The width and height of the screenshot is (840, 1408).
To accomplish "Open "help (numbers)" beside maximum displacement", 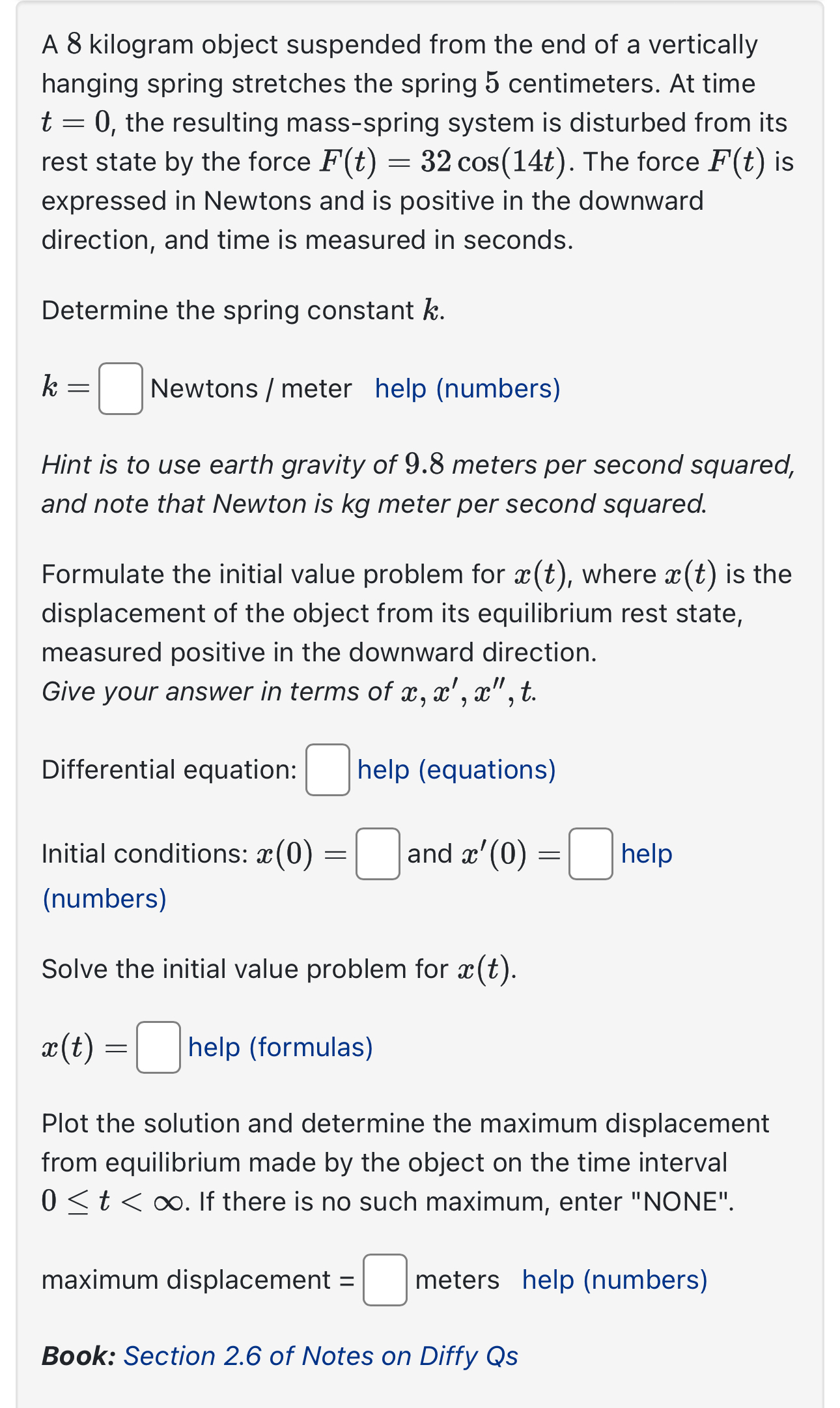I will pyautogui.click(x=615, y=1279).
